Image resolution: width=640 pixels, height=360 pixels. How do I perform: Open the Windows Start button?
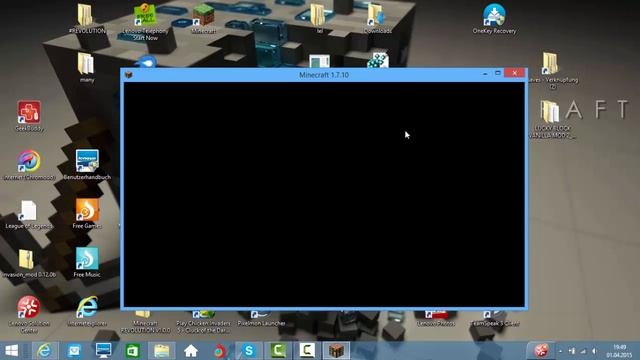11,351
